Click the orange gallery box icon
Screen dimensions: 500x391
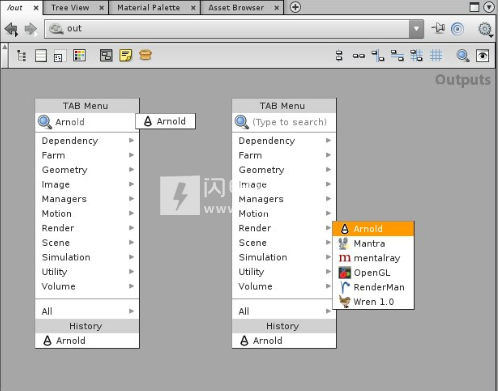point(145,55)
